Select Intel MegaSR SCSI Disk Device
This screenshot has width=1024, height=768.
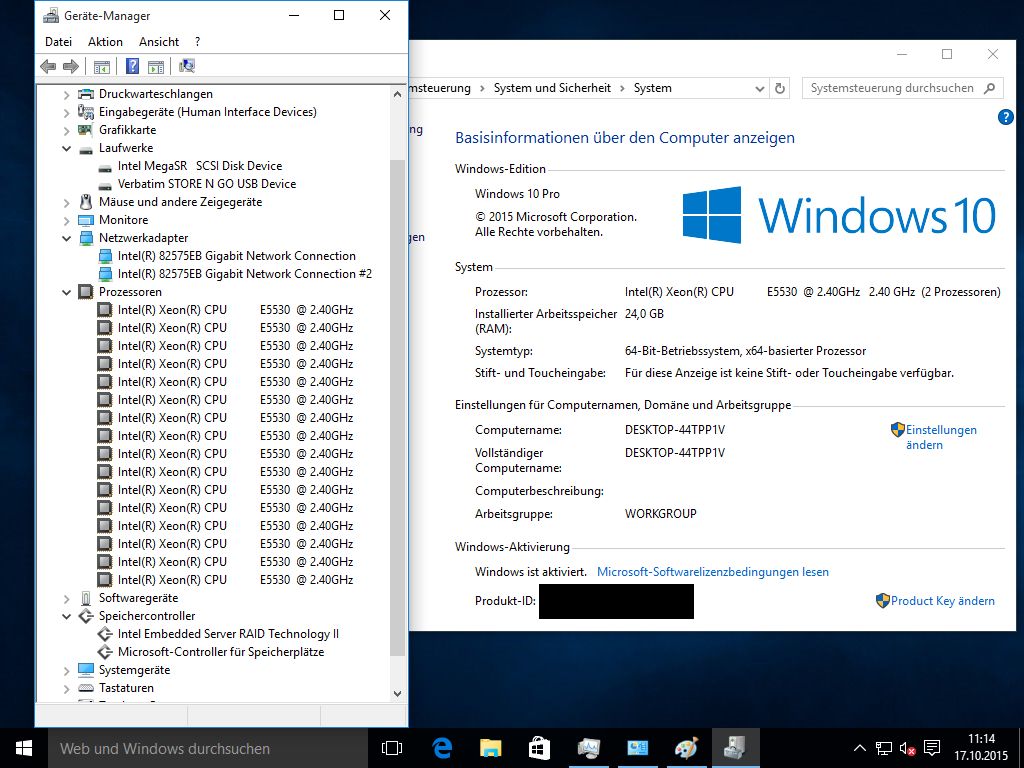coord(200,166)
